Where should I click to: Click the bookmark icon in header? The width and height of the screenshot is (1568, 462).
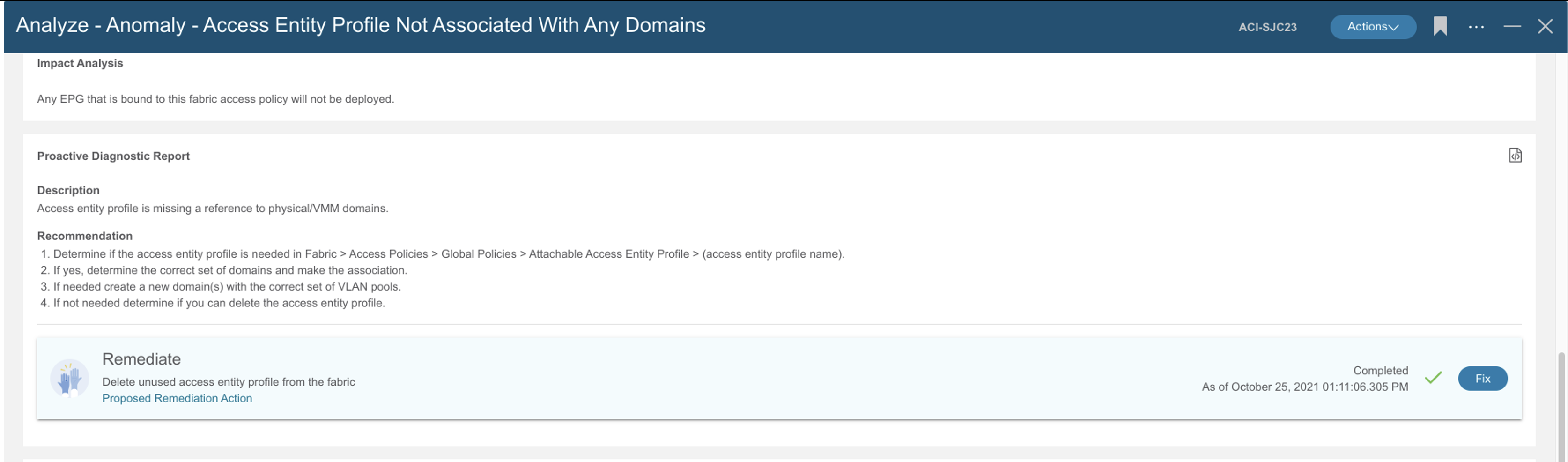pyautogui.click(x=1440, y=27)
